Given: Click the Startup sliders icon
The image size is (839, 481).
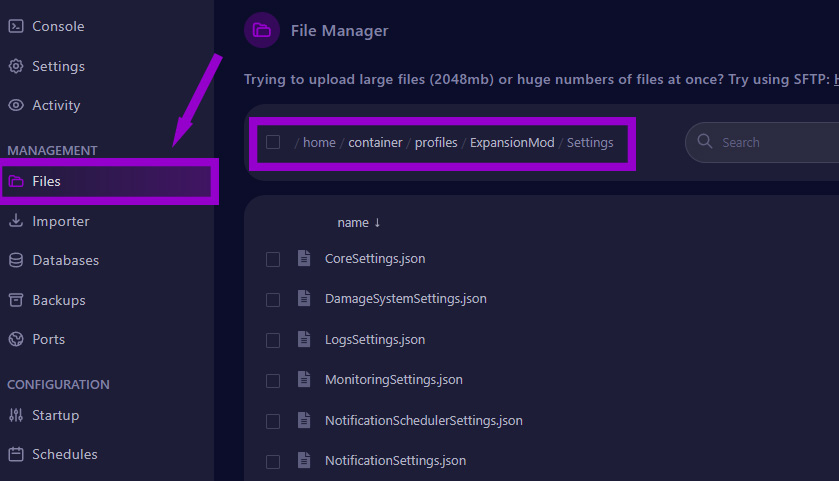Looking at the screenshot, I should (15, 416).
